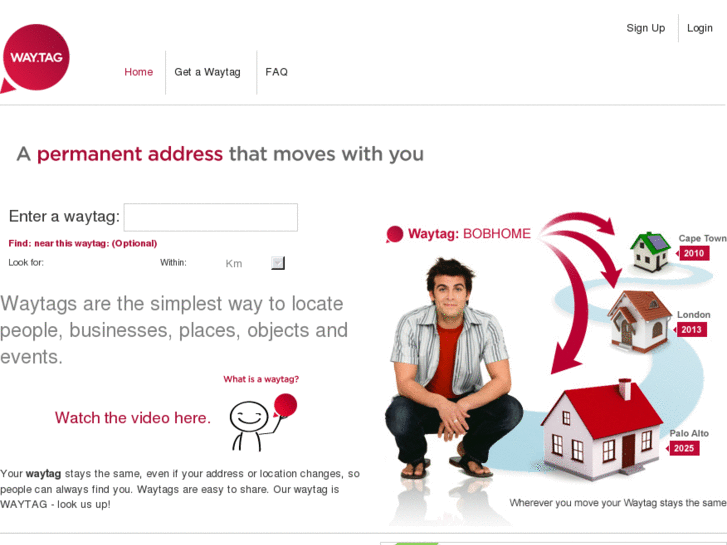This screenshot has width=727, height=545.
Task: Click Find near this waytag (Optional)
Action: tap(83, 244)
